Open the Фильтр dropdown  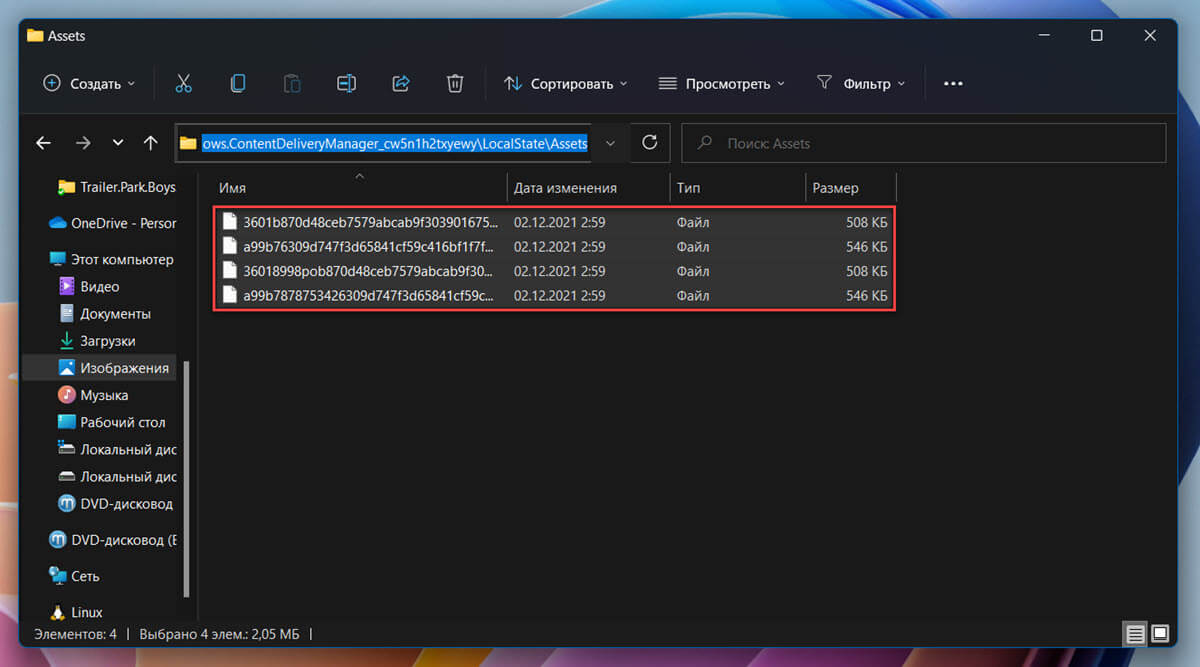pos(861,84)
